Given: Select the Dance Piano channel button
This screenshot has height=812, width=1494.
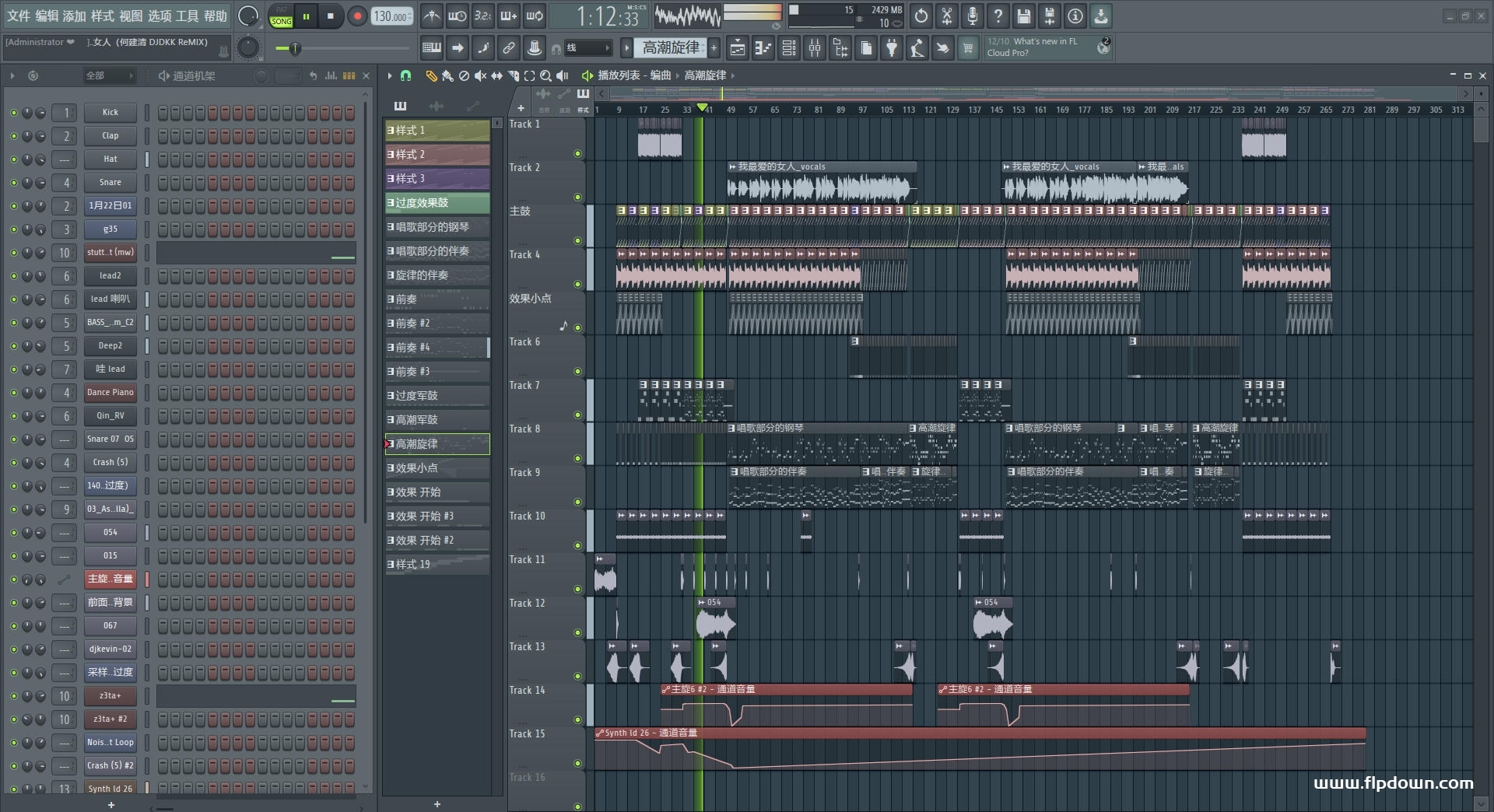Looking at the screenshot, I should tap(110, 393).
